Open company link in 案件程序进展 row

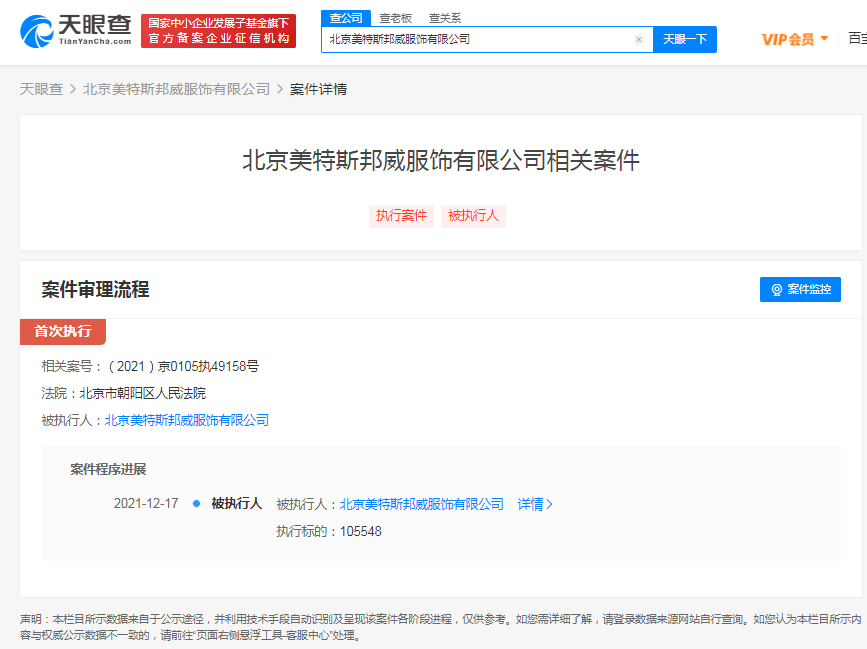[x=421, y=504]
